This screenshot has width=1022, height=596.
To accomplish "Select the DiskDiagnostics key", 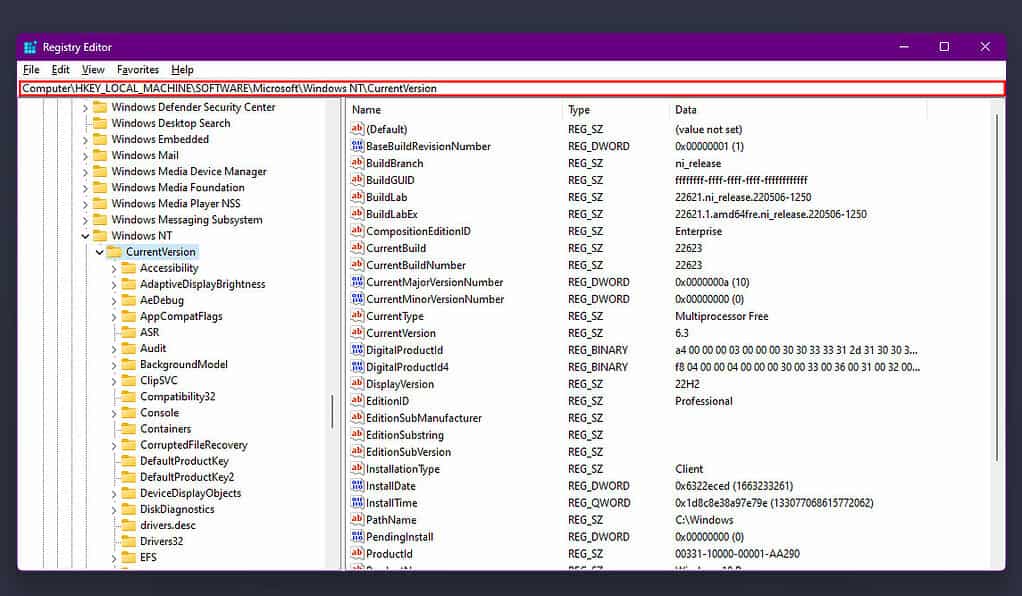I will [x=177, y=509].
